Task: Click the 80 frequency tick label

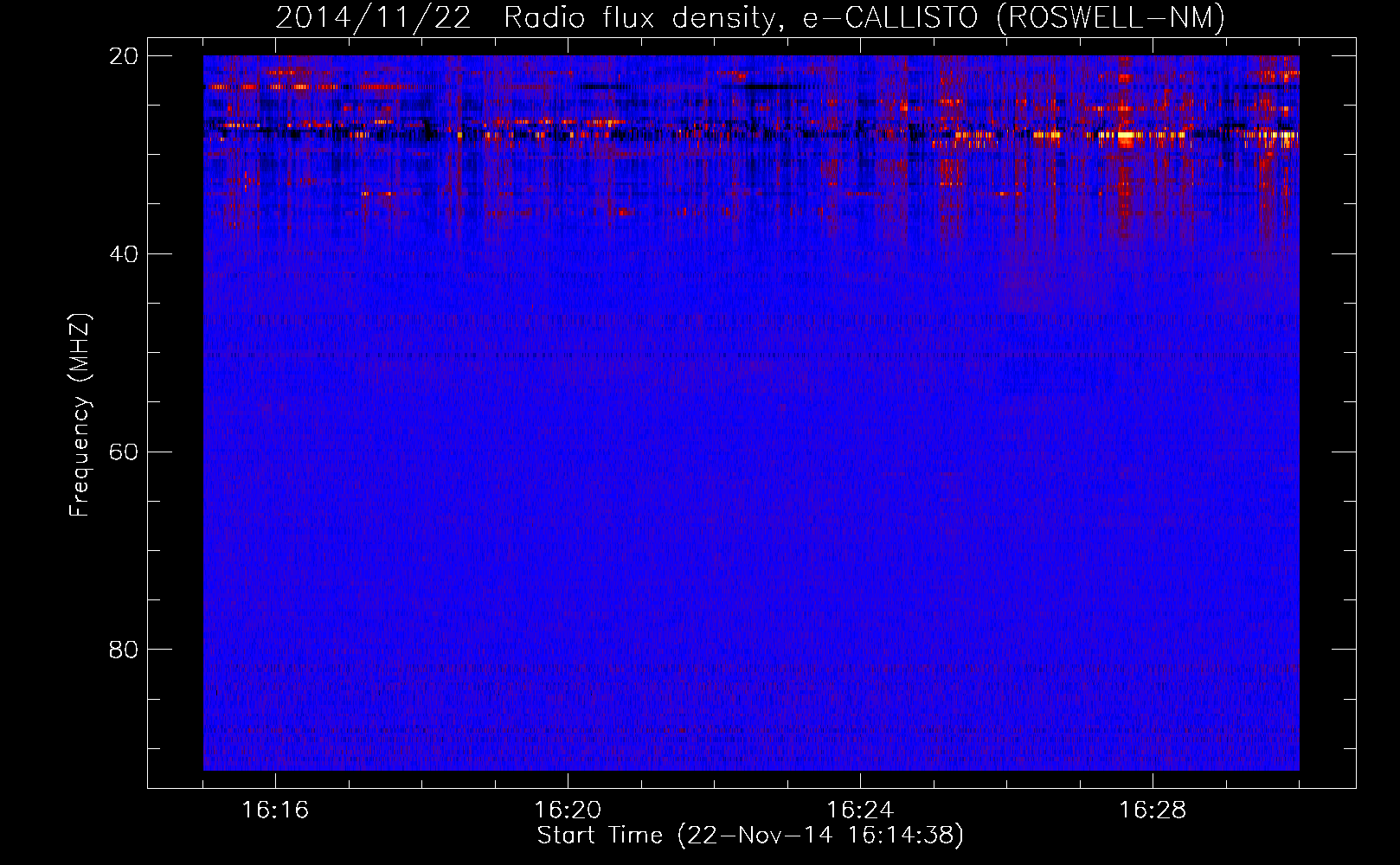Action: [x=124, y=650]
